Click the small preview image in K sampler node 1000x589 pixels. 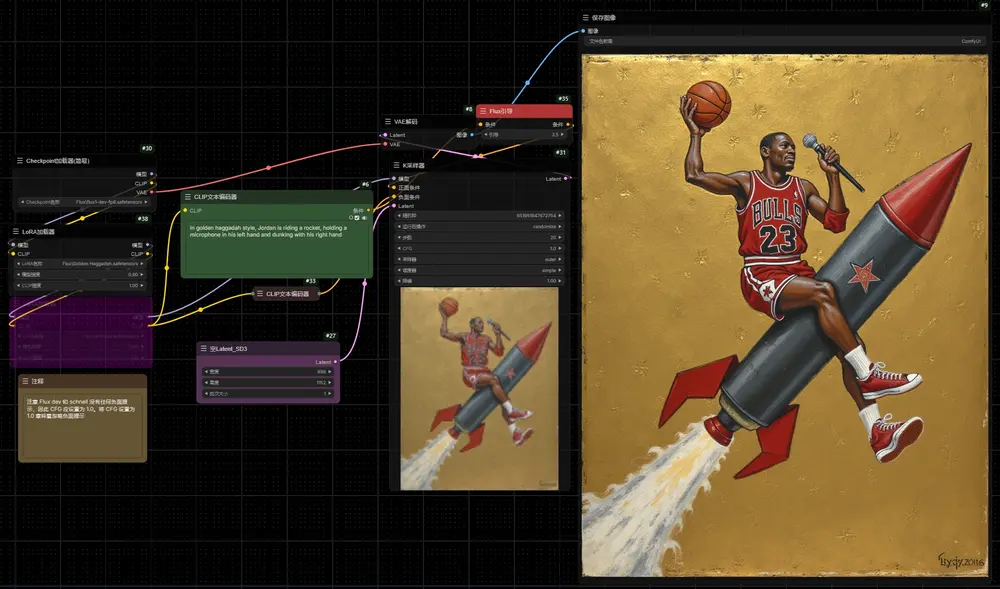pyautogui.click(x=479, y=388)
